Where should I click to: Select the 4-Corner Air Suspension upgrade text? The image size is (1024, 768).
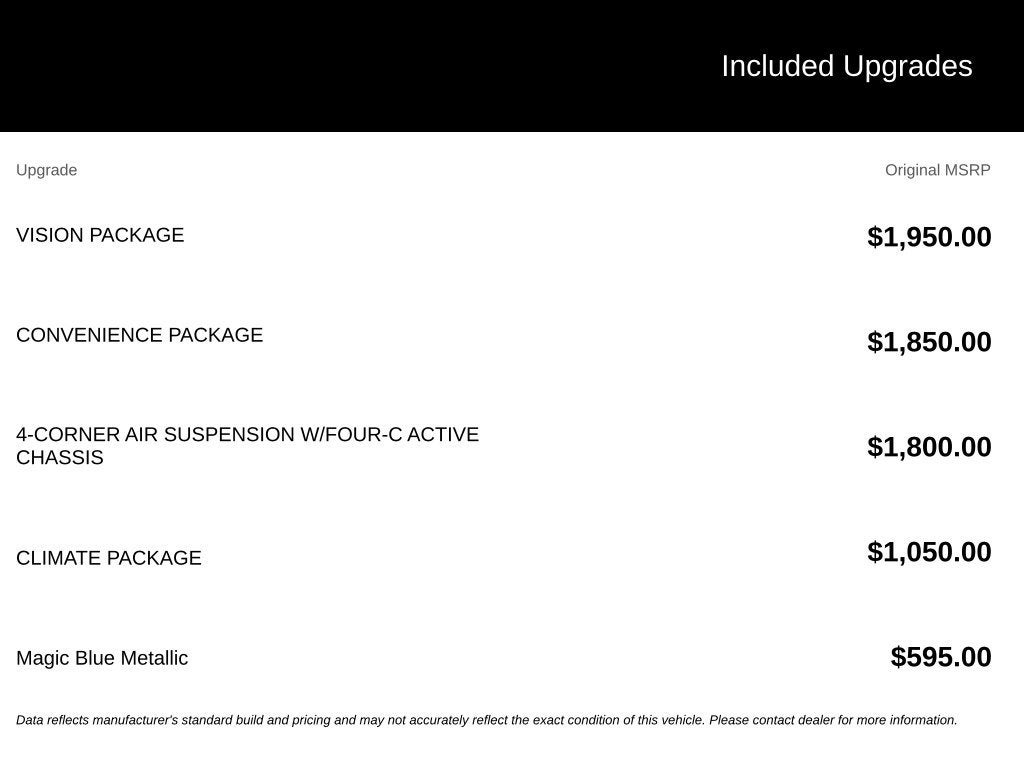[248, 446]
